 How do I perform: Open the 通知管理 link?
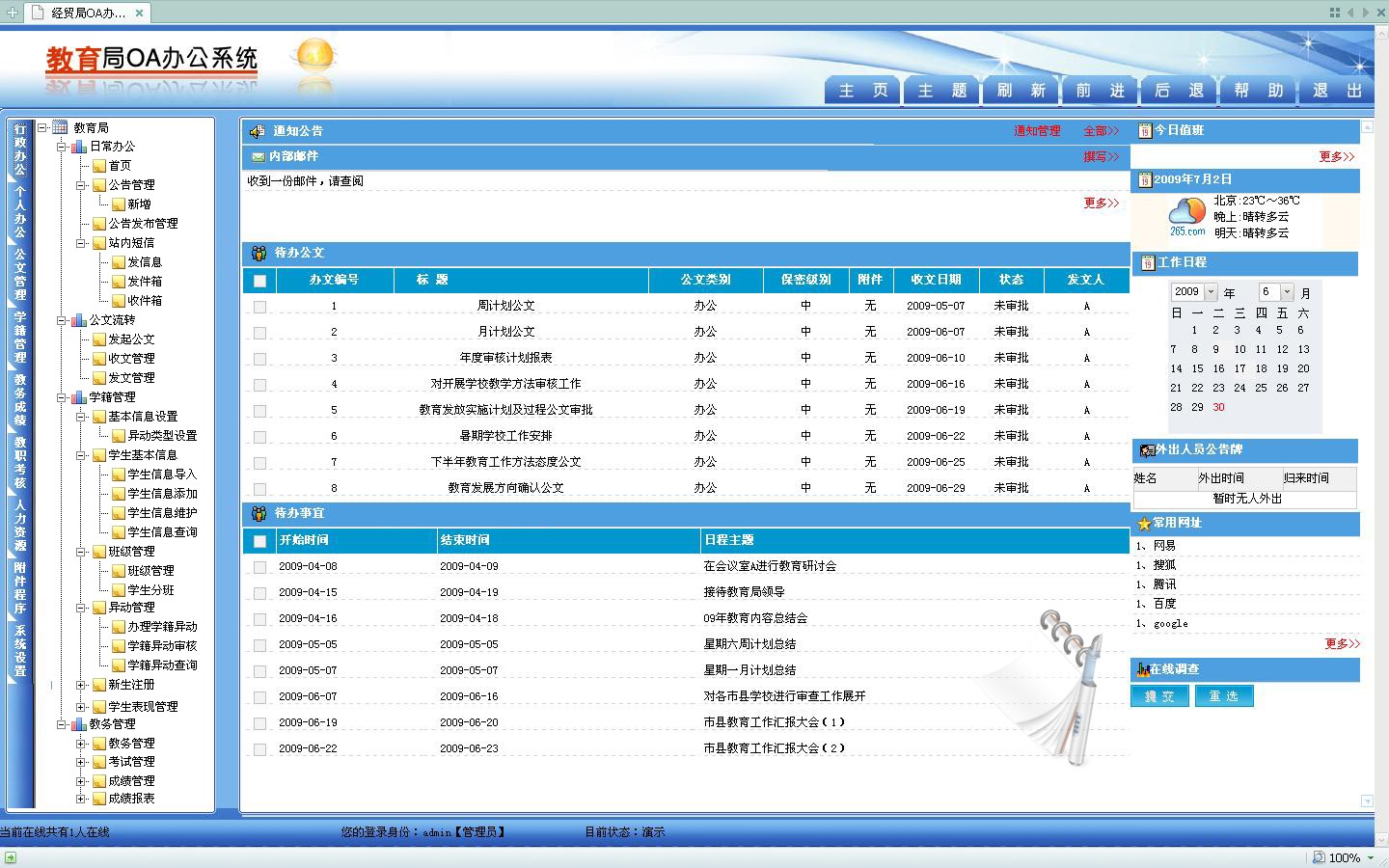pos(1037,131)
